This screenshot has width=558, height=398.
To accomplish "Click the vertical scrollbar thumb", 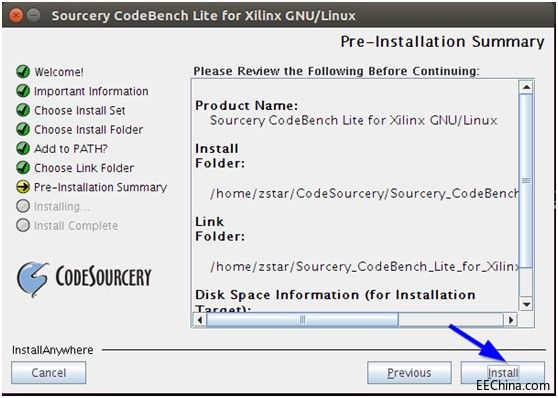I will [526, 181].
